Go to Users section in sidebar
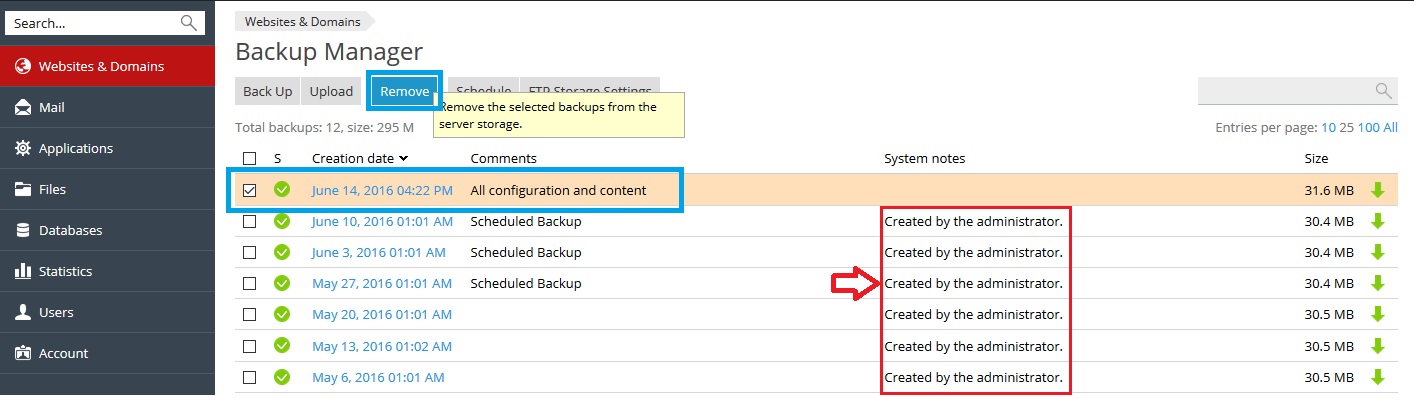Viewport: 1414px width, 402px height. (56, 313)
